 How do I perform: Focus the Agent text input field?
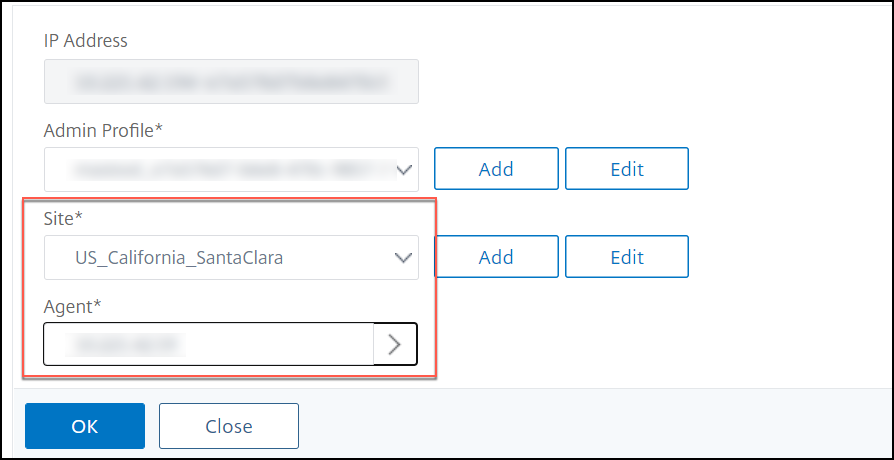coord(209,344)
